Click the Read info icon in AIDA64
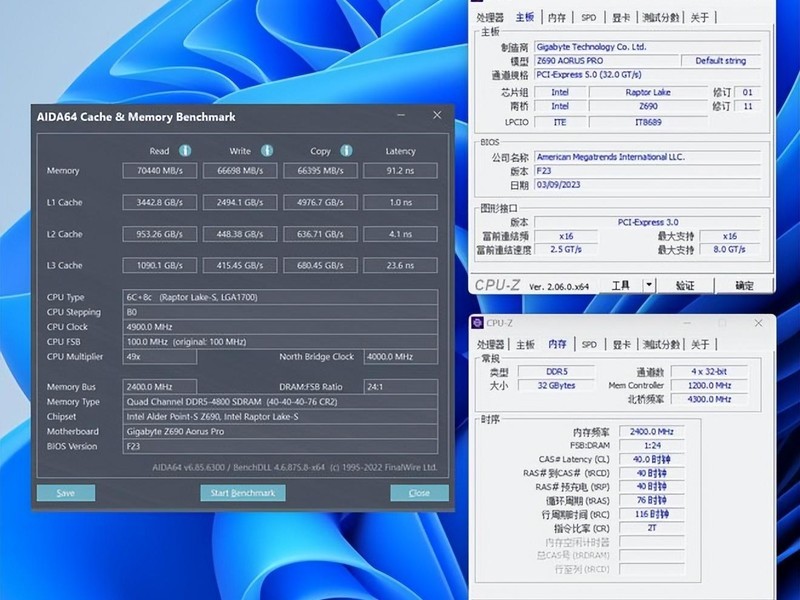Screen dimensions: 800x600 click(x=185, y=151)
